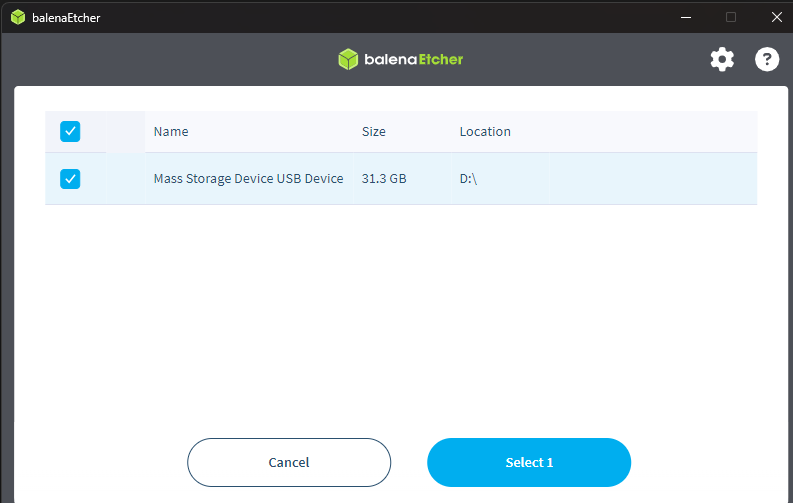Click the Mass Storage Device USB Device name
The width and height of the screenshot is (793, 503).
(248, 179)
